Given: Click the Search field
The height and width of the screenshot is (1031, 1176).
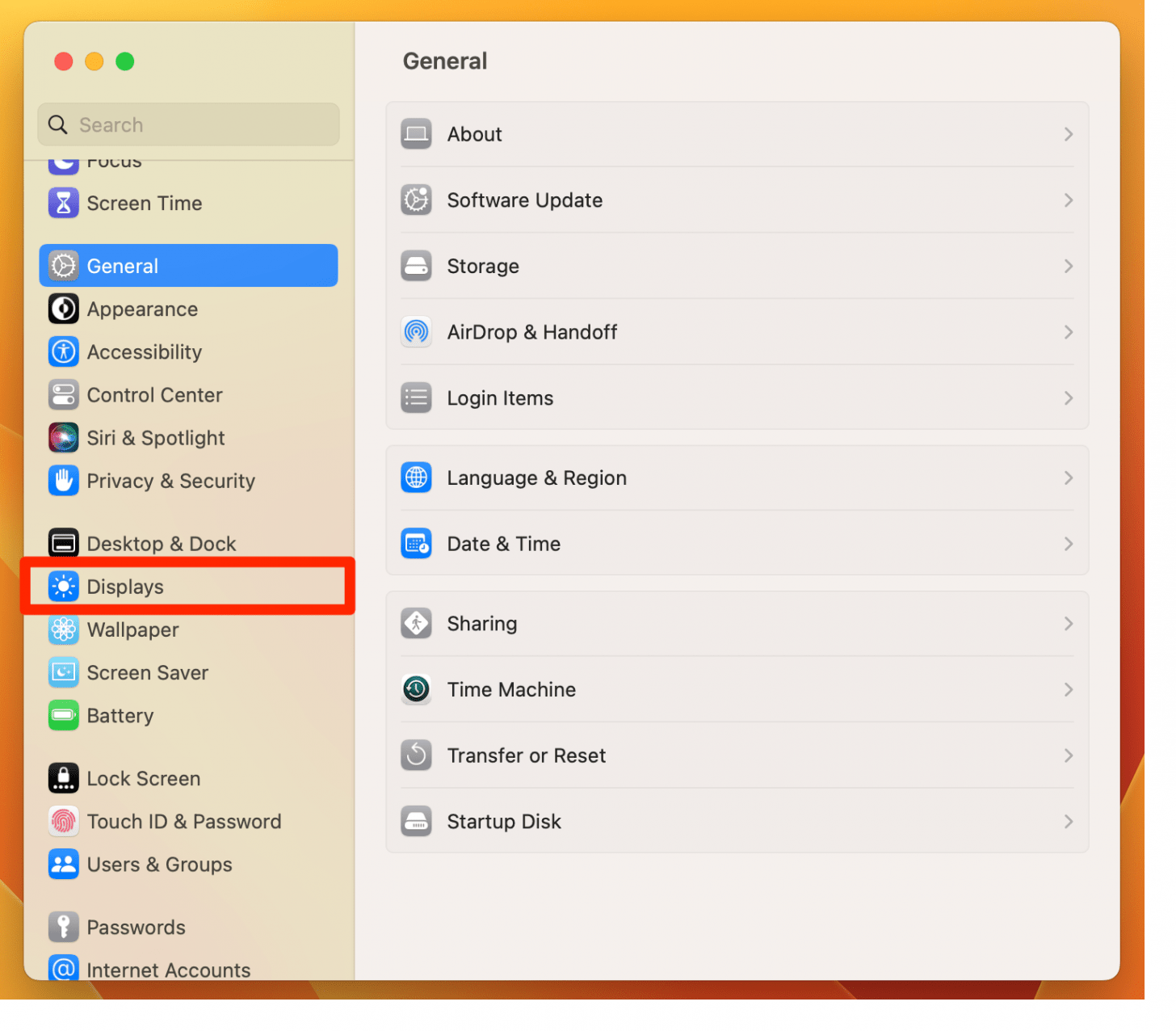Looking at the screenshot, I should coord(187,124).
